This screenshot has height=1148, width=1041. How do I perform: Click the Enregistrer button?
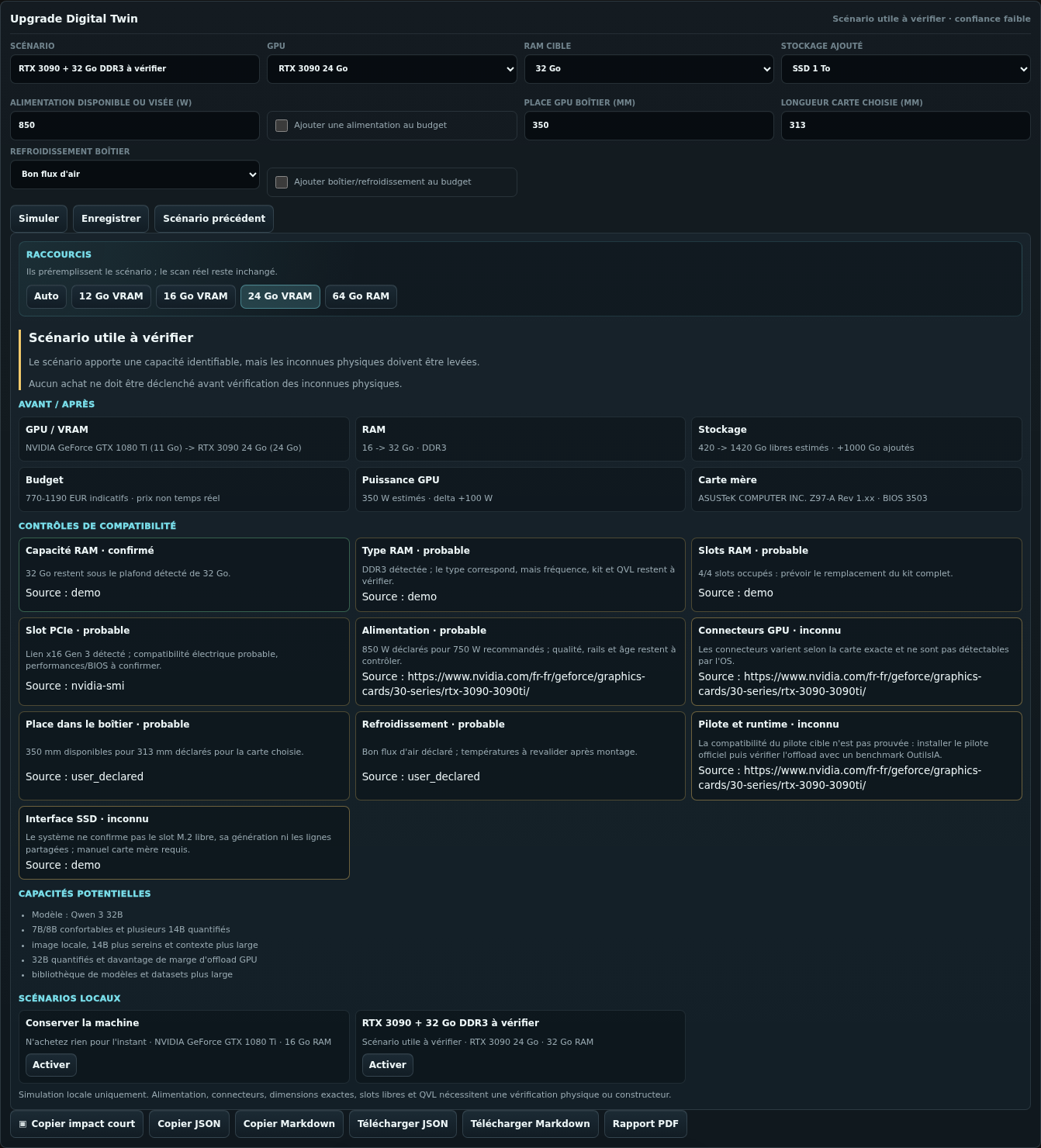111,219
